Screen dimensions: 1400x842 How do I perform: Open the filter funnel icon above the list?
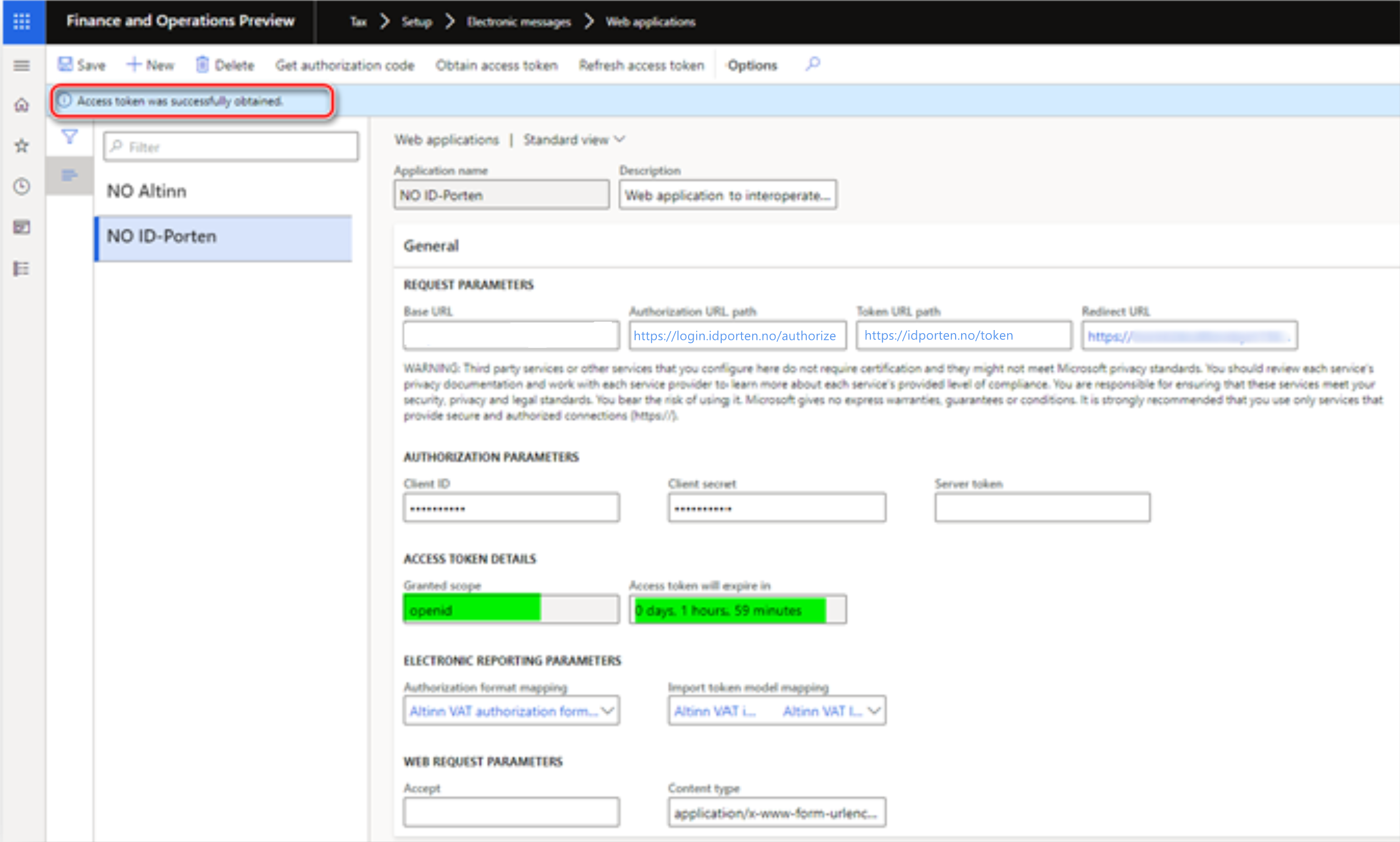[69, 136]
